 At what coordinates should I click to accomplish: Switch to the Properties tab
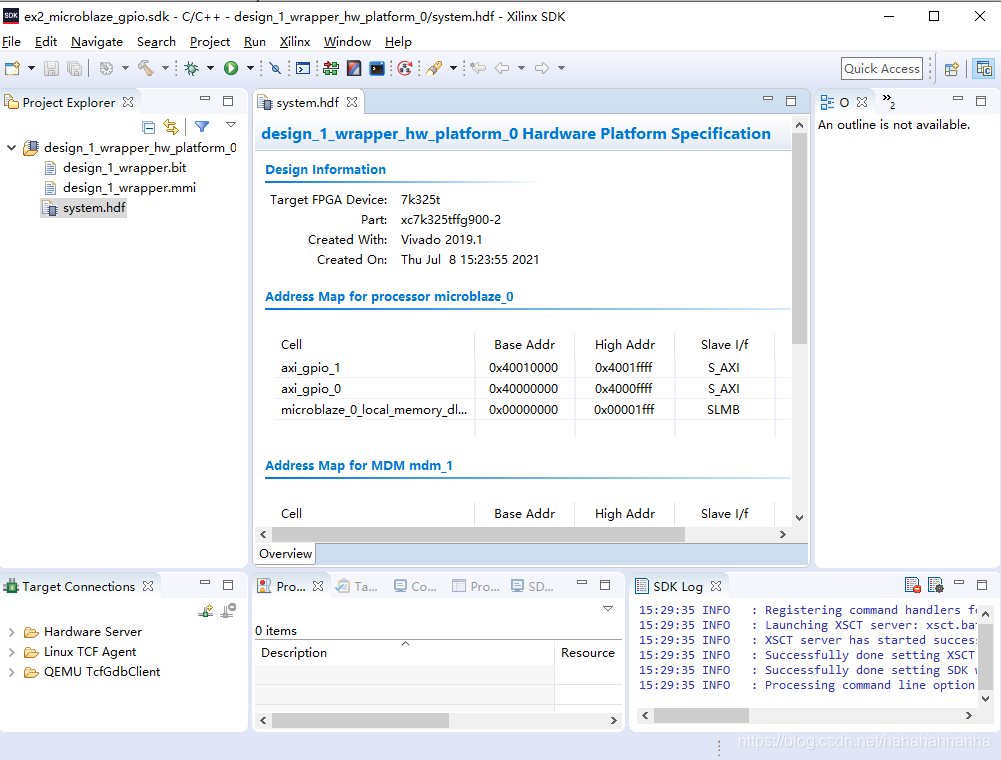pyautogui.click(x=476, y=586)
